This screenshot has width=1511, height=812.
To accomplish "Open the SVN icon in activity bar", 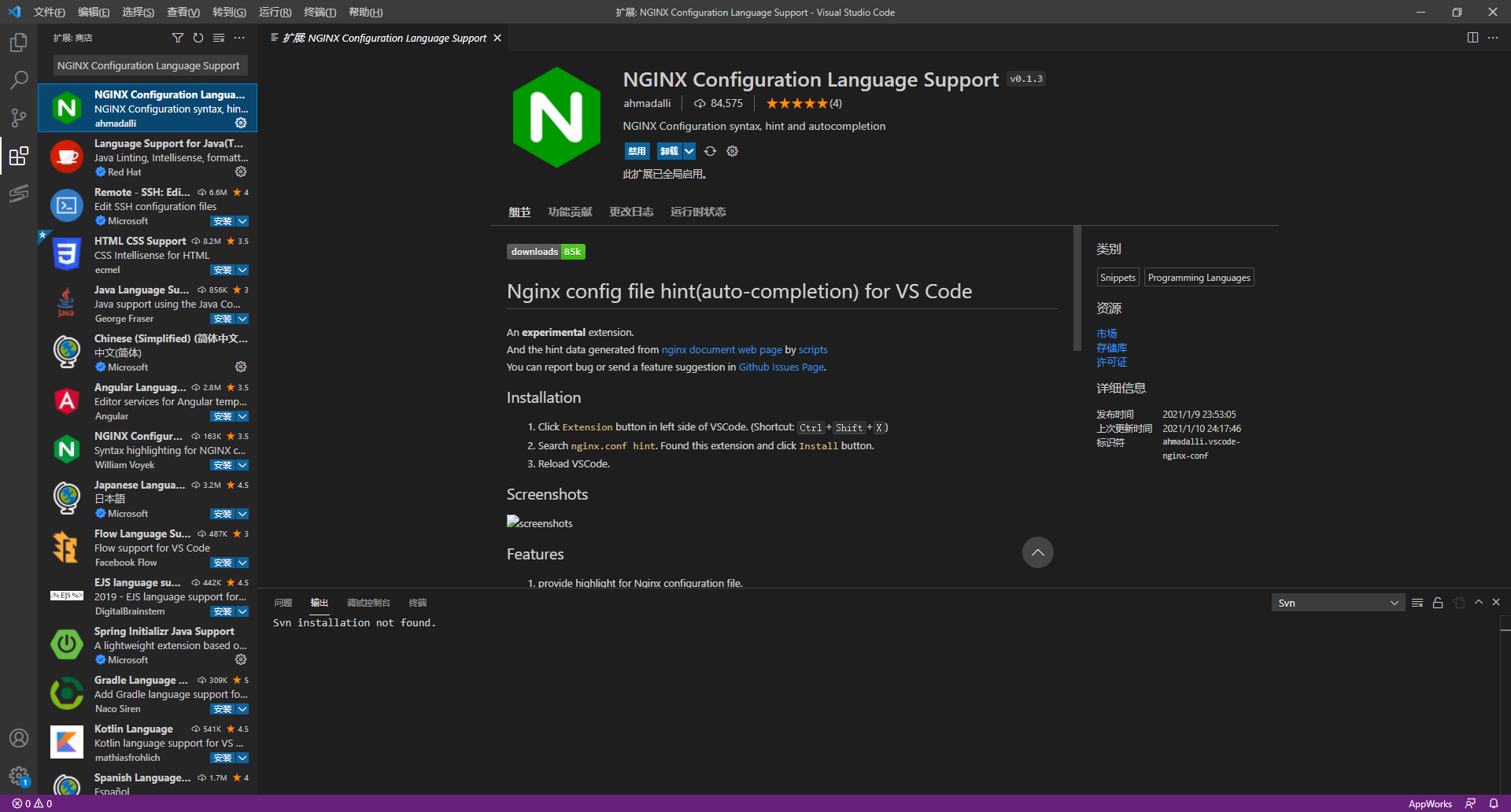I will point(19,193).
